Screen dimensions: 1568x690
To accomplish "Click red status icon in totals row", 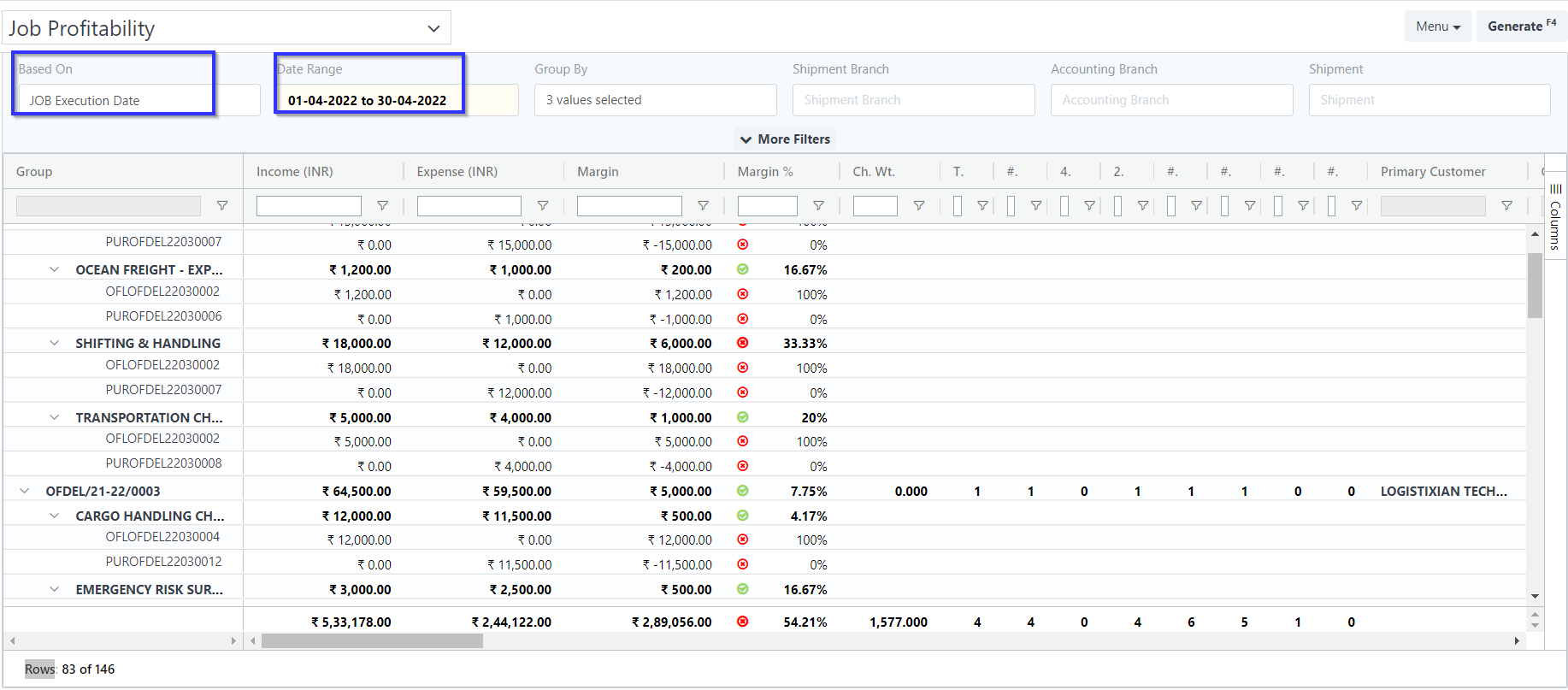I will [x=743, y=622].
